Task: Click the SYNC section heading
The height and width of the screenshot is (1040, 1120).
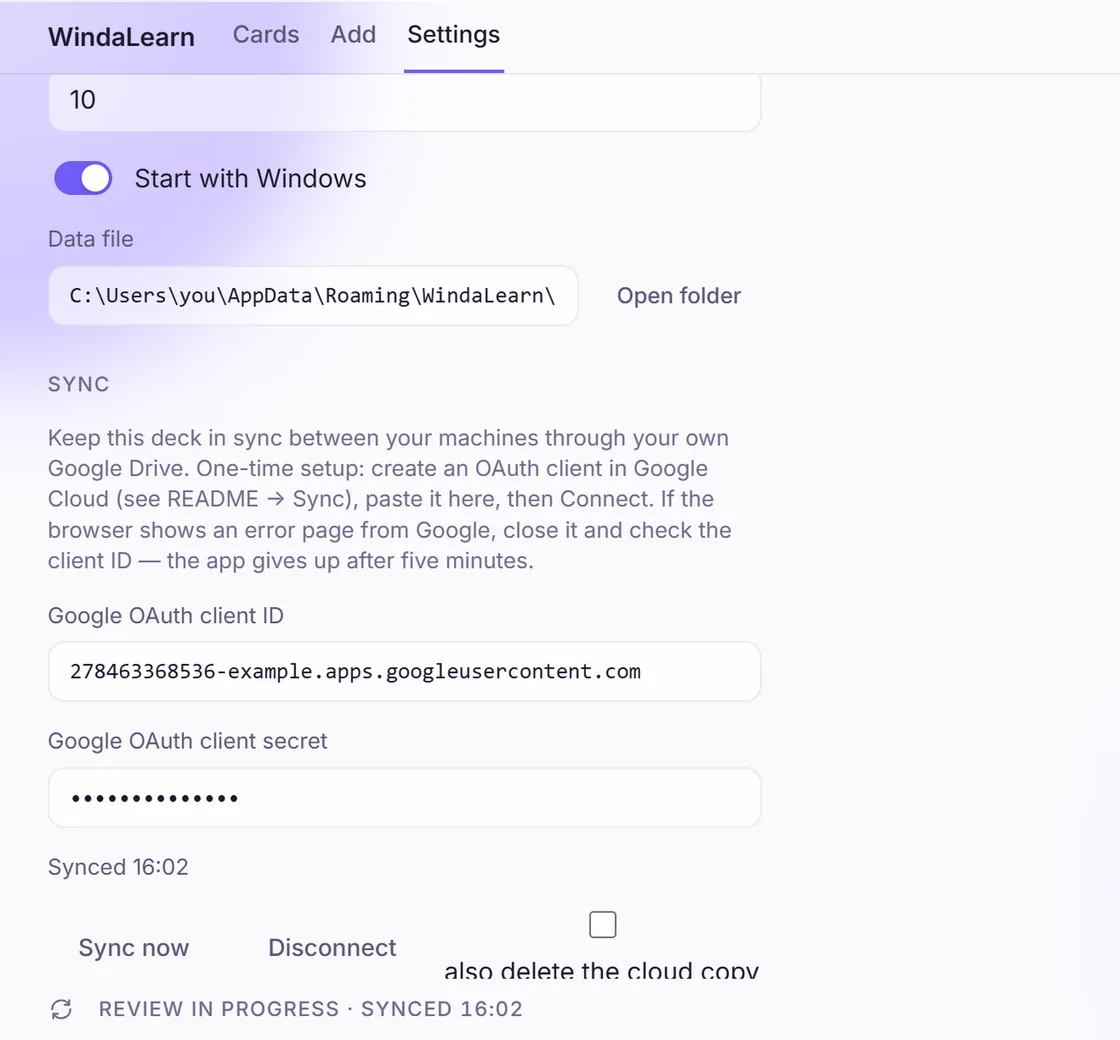Action: pos(79,384)
